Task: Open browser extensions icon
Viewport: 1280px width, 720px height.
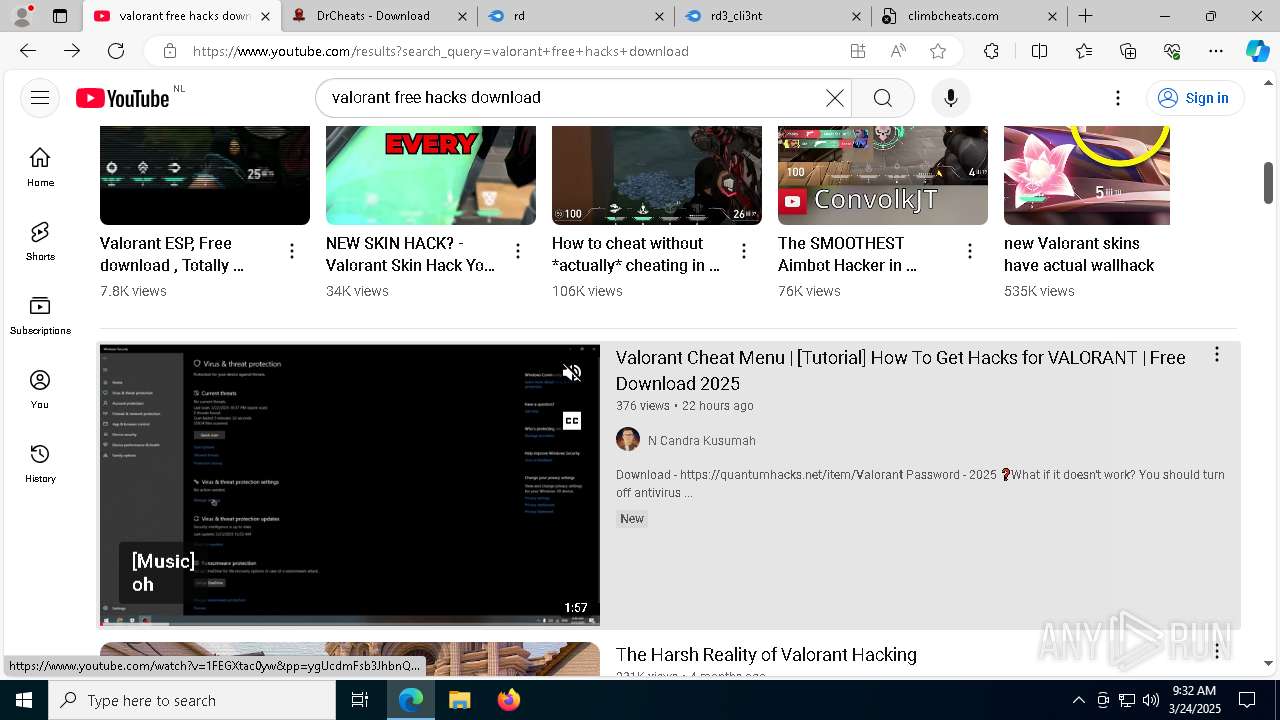Action: pos(991,51)
